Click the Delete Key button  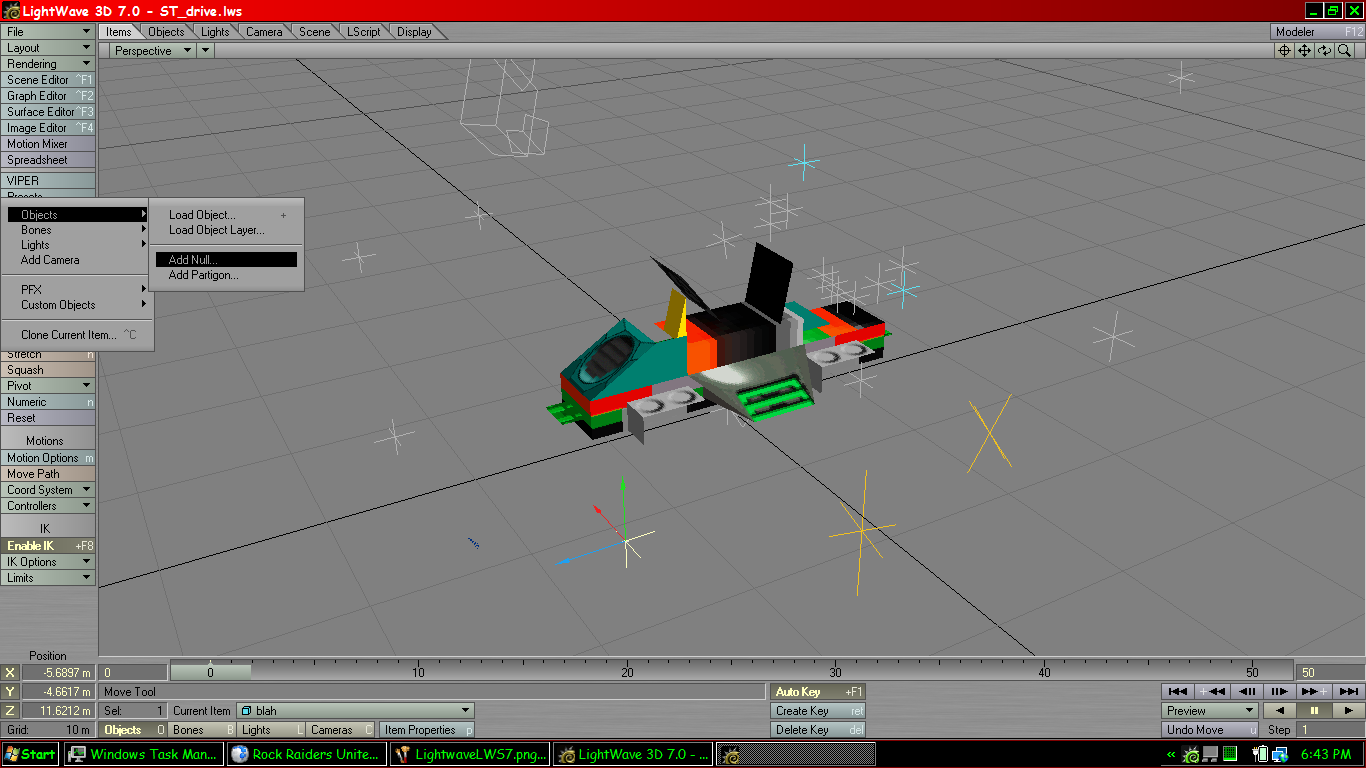pyautogui.click(x=818, y=730)
